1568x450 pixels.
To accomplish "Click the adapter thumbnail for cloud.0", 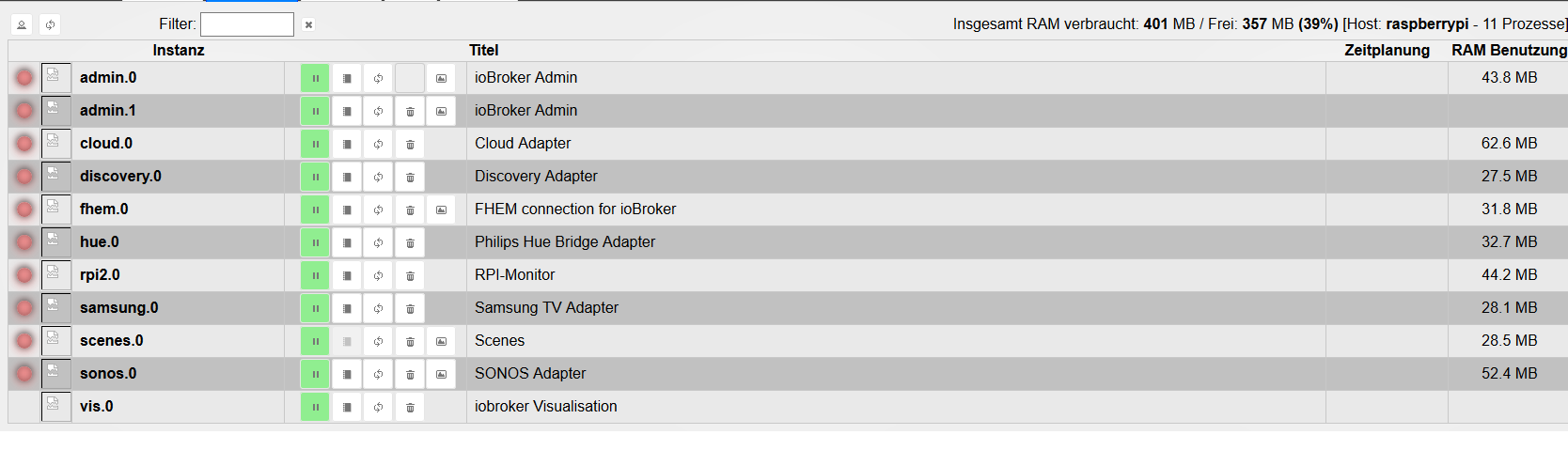I will 55,144.
